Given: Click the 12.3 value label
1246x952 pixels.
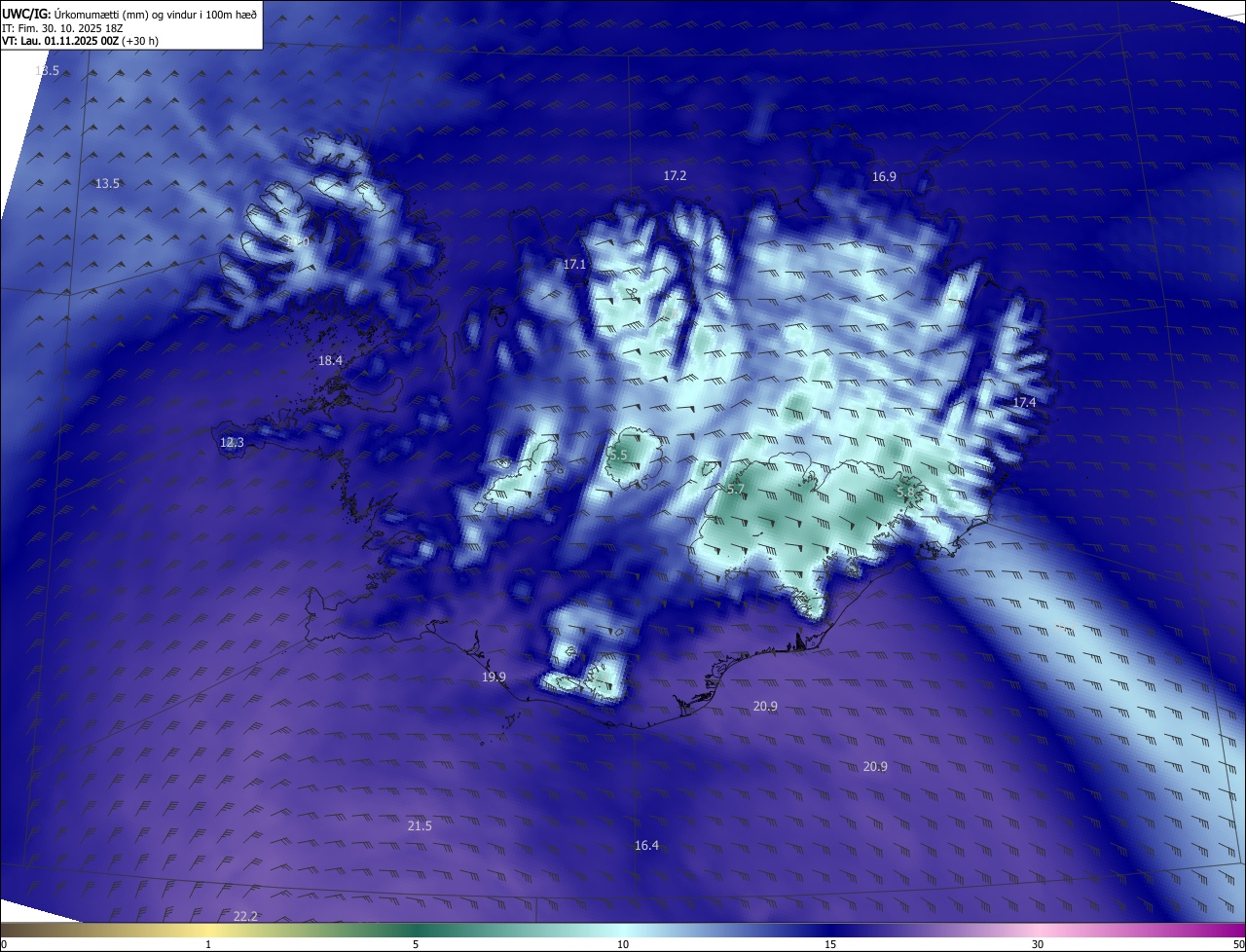Looking at the screenshot, I should (x=232, y=442).
